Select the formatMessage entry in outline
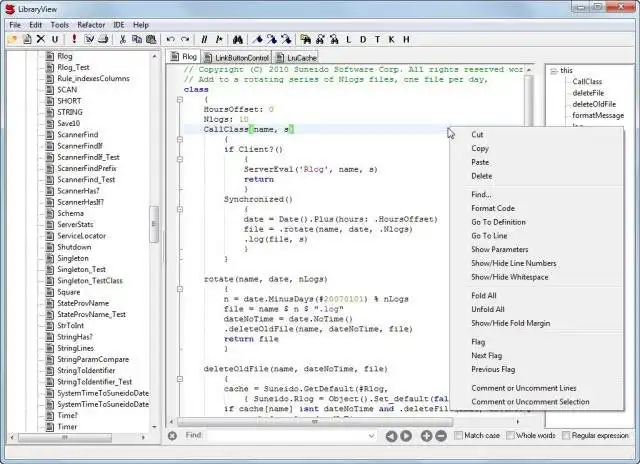 tap(598, 115)
